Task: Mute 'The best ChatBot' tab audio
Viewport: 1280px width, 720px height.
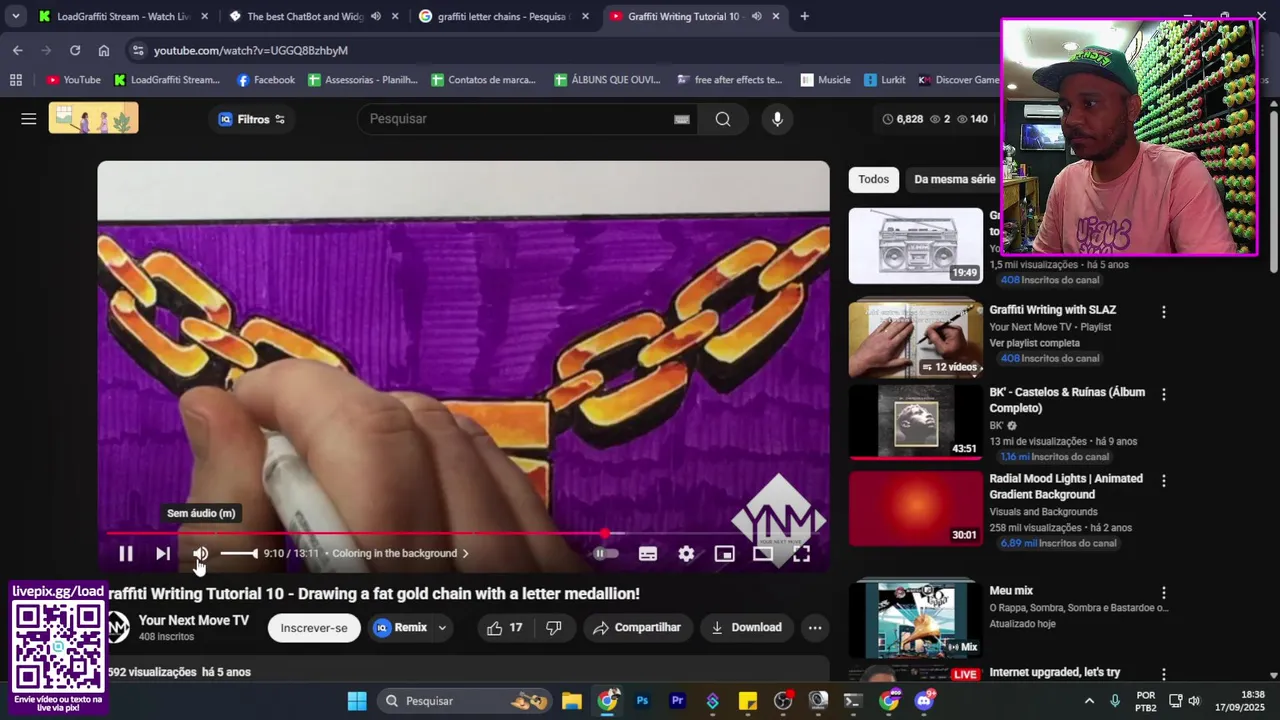Action: pos(376,16)
